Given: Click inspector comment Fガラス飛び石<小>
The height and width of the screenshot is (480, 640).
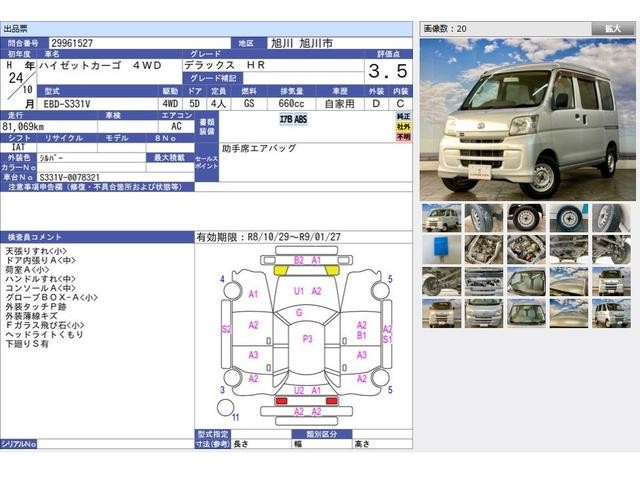Looking at the screenshot, I should [45, 325].
